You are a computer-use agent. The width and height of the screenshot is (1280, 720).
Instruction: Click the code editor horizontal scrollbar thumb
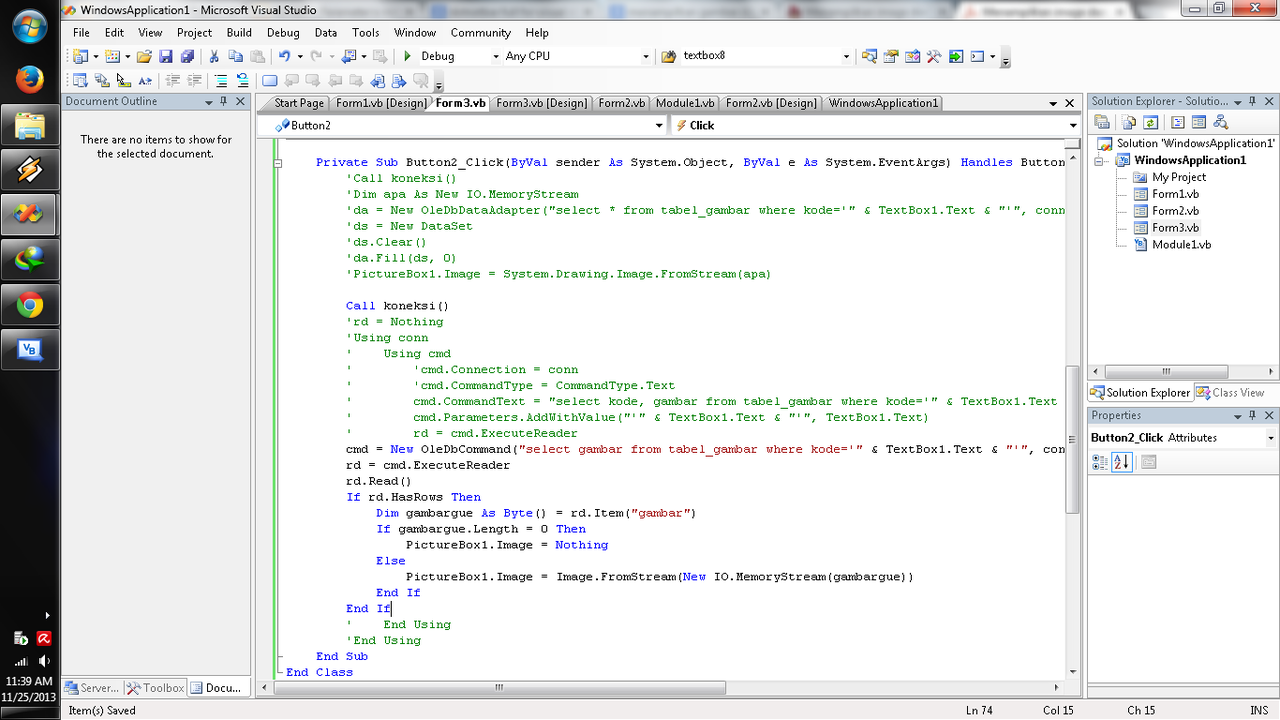click(x=497, y=688)
